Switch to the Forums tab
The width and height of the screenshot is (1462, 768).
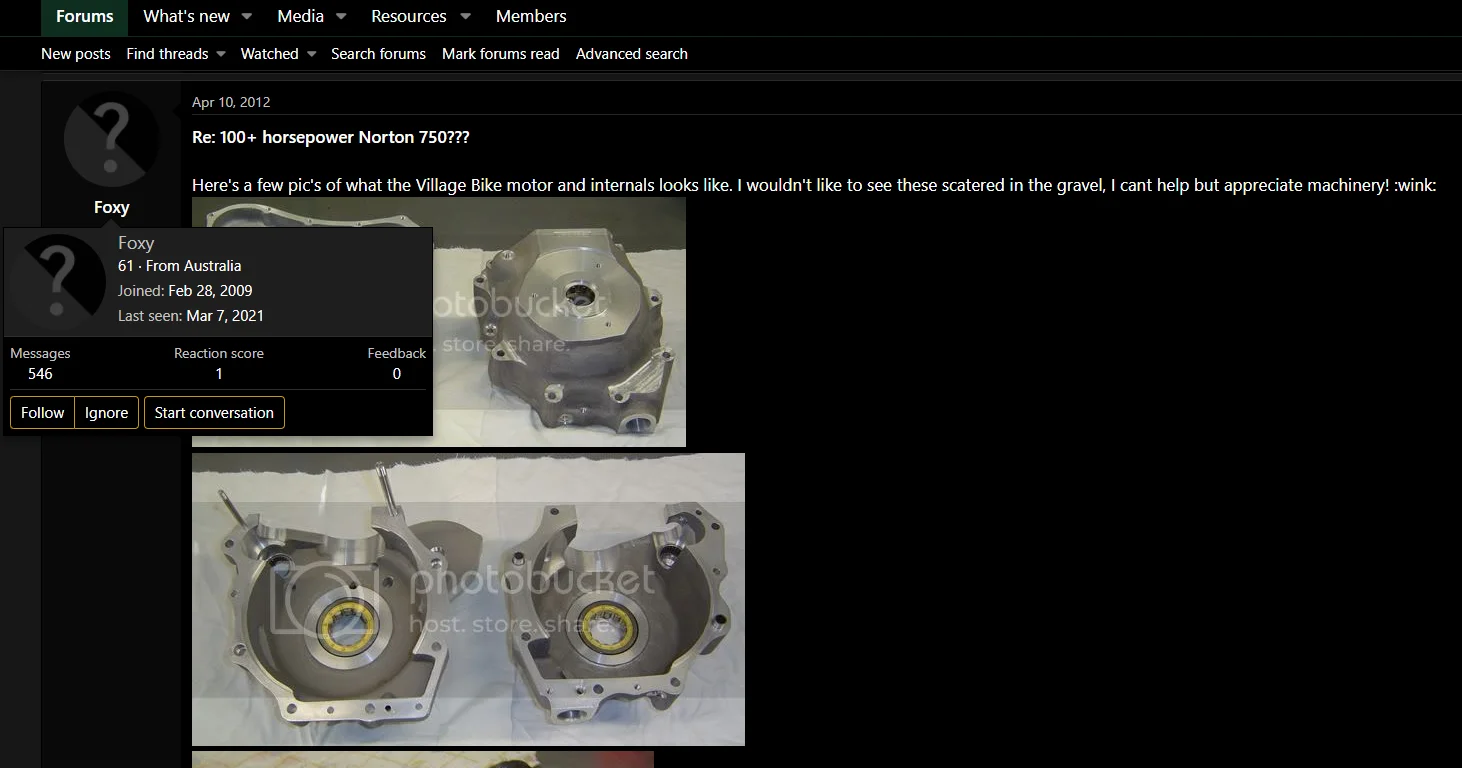click(84, 16)
